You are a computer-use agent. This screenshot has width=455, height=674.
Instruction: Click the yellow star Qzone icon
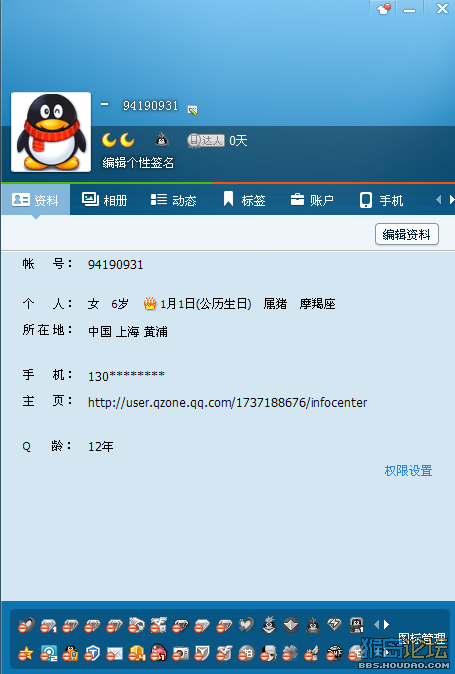click(x=26, y=654)
